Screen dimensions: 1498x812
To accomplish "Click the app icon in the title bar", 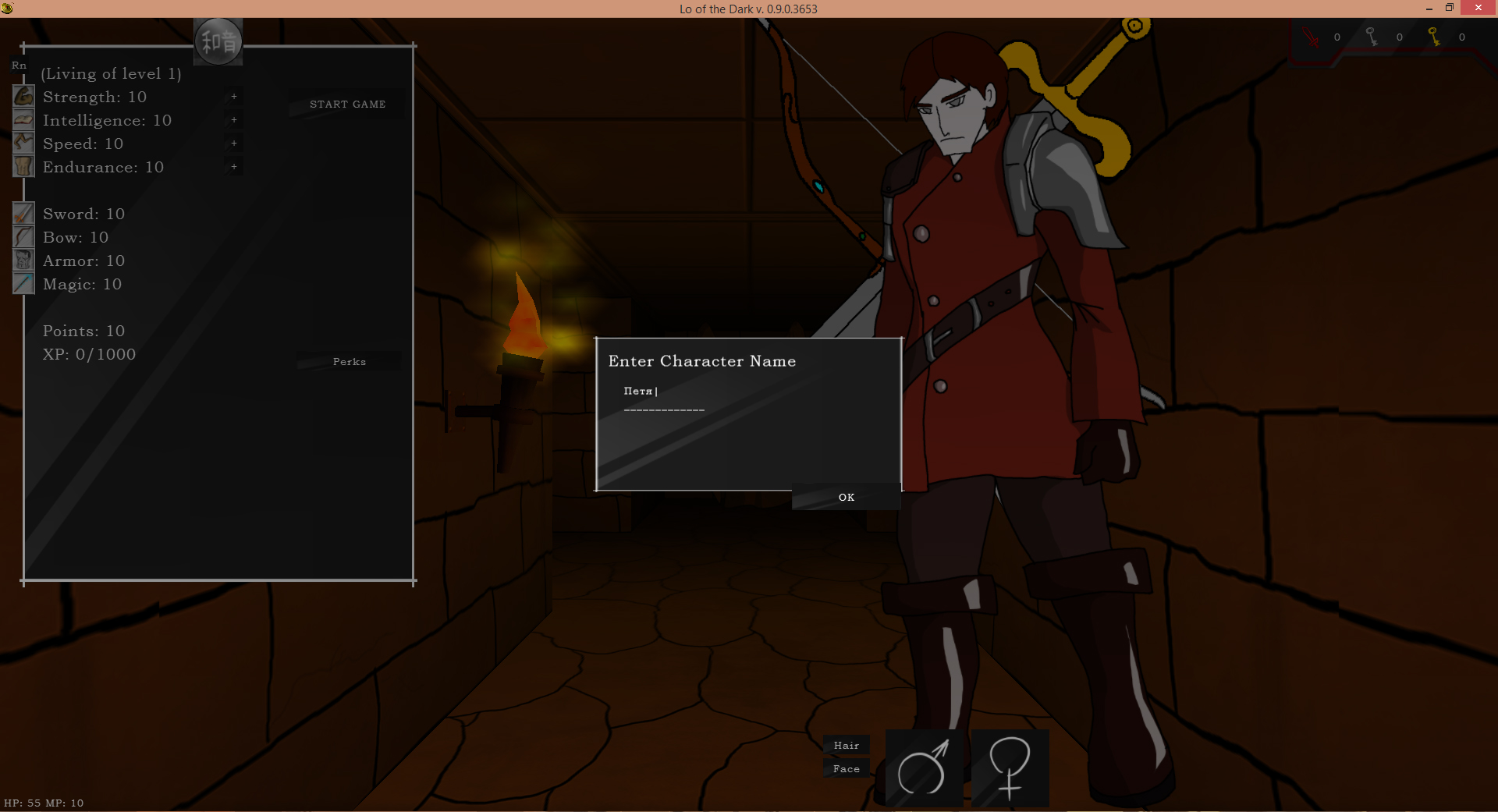I will coord(7,9).
